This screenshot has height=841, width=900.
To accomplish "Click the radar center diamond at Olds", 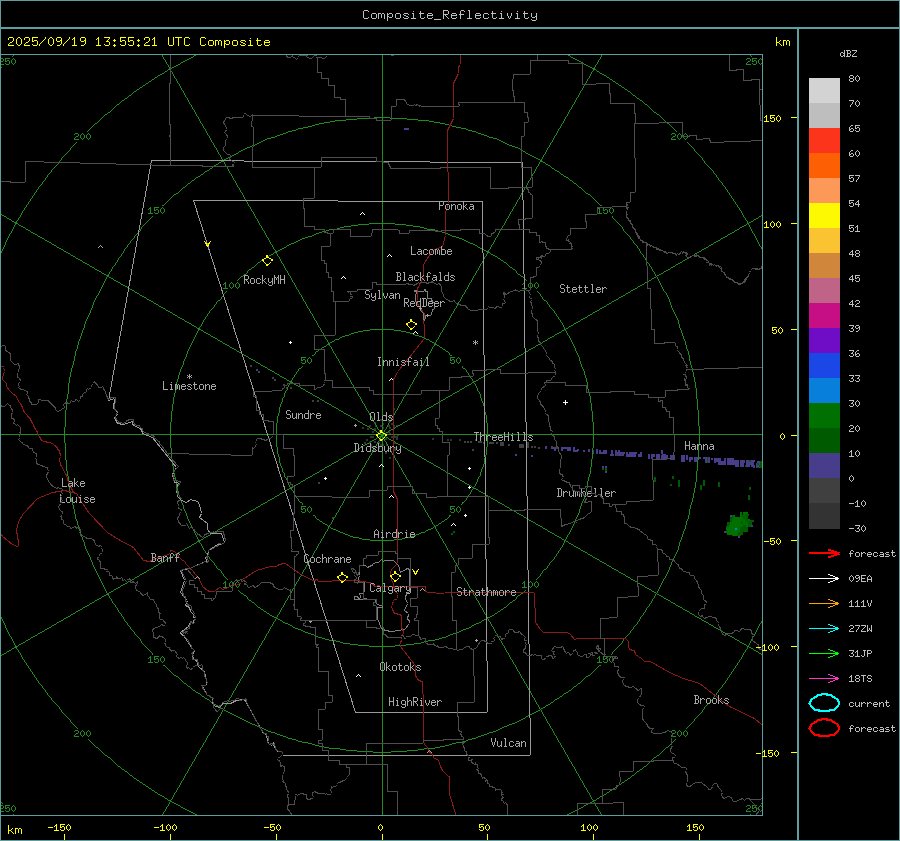I will click(381, 435).
